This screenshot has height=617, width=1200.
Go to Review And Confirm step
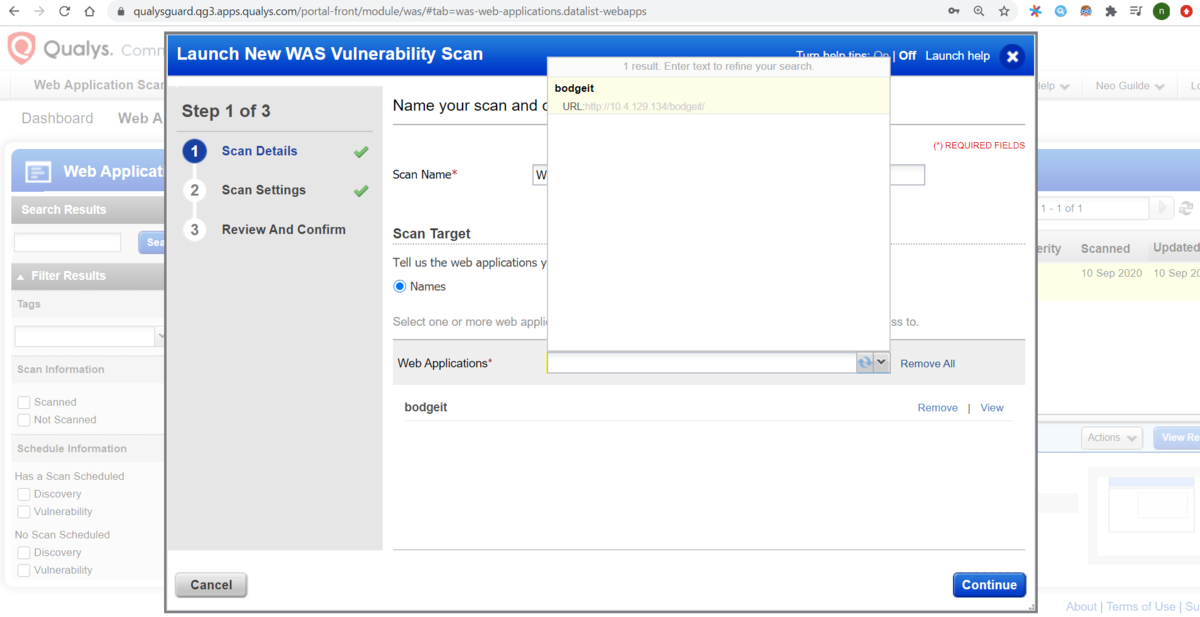(x=283, y=229)
